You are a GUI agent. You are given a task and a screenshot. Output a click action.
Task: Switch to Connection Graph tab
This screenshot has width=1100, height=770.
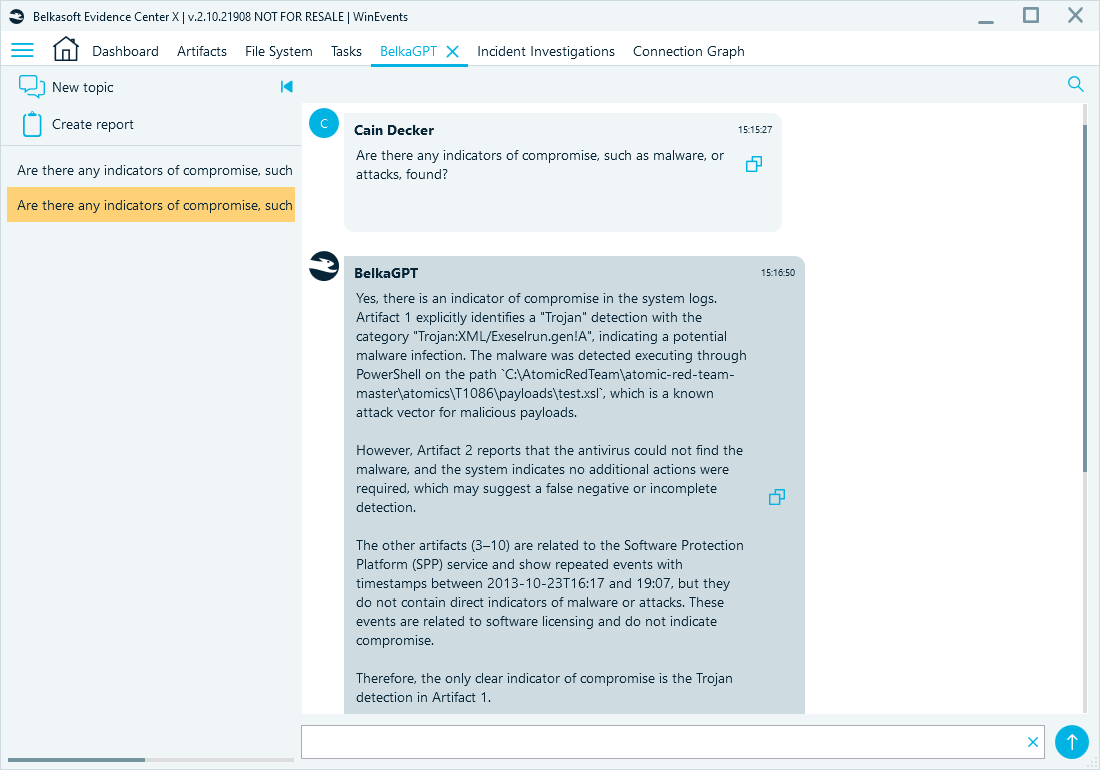click(688, 51)
